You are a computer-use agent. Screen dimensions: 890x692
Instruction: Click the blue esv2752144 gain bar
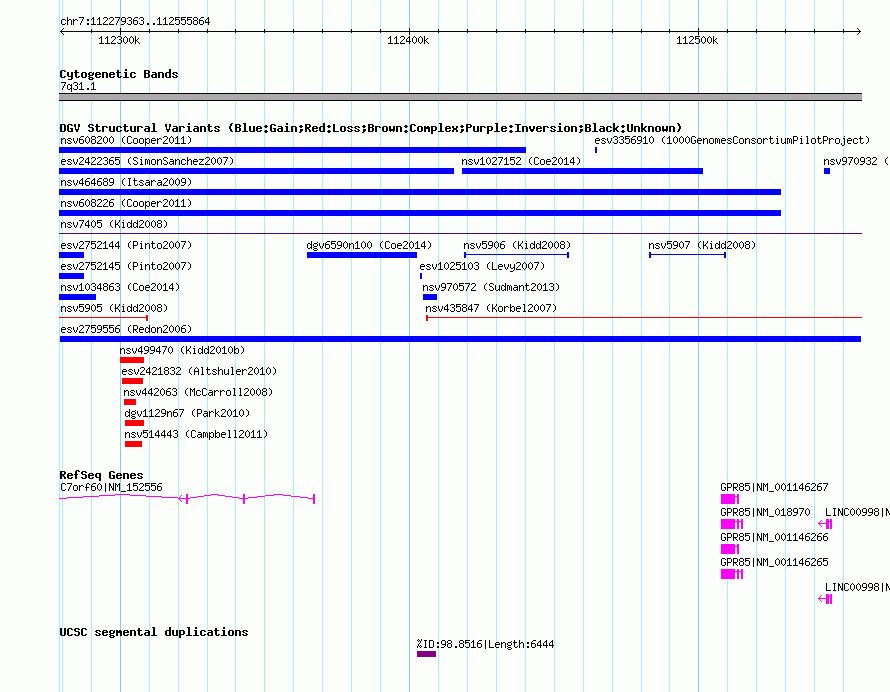pyautogui.click(x=72, y=255)
